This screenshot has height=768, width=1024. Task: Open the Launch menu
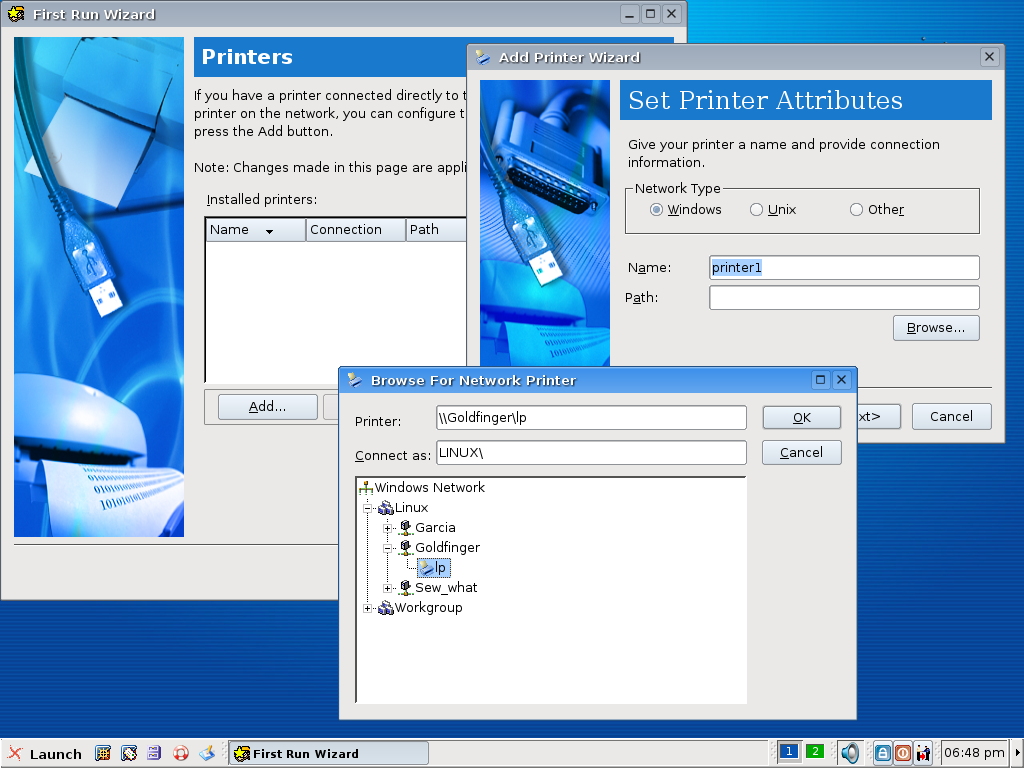coord(46,753)
